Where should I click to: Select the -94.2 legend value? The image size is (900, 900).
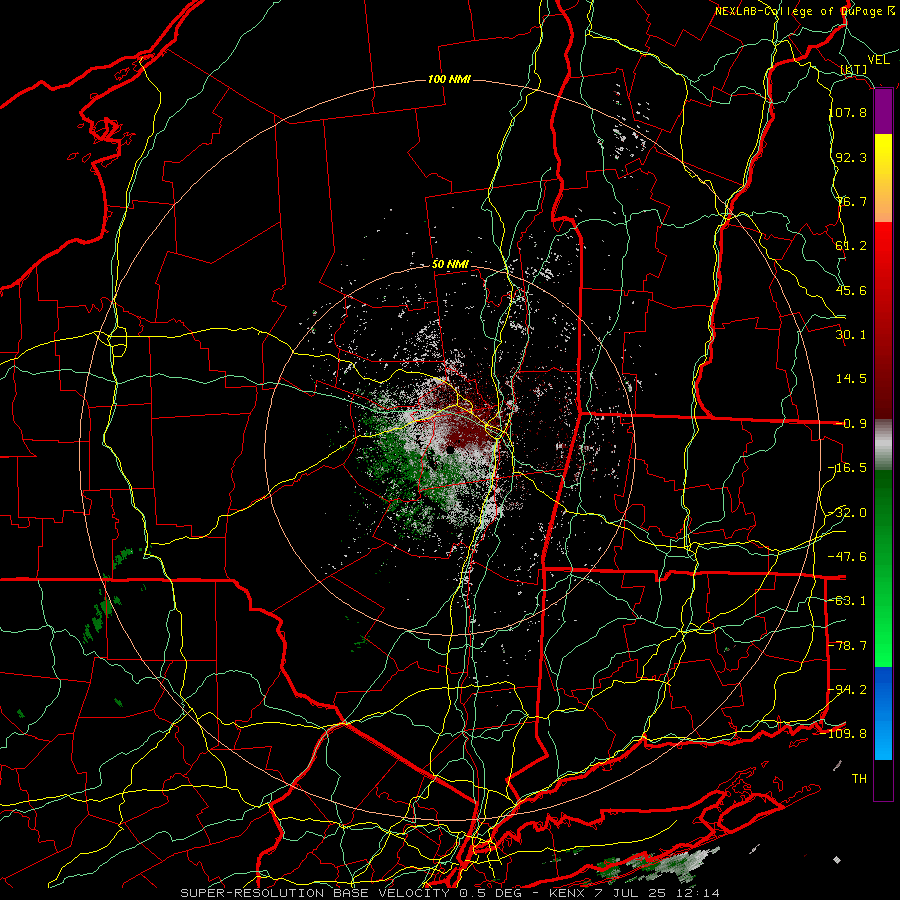[848, 689]
